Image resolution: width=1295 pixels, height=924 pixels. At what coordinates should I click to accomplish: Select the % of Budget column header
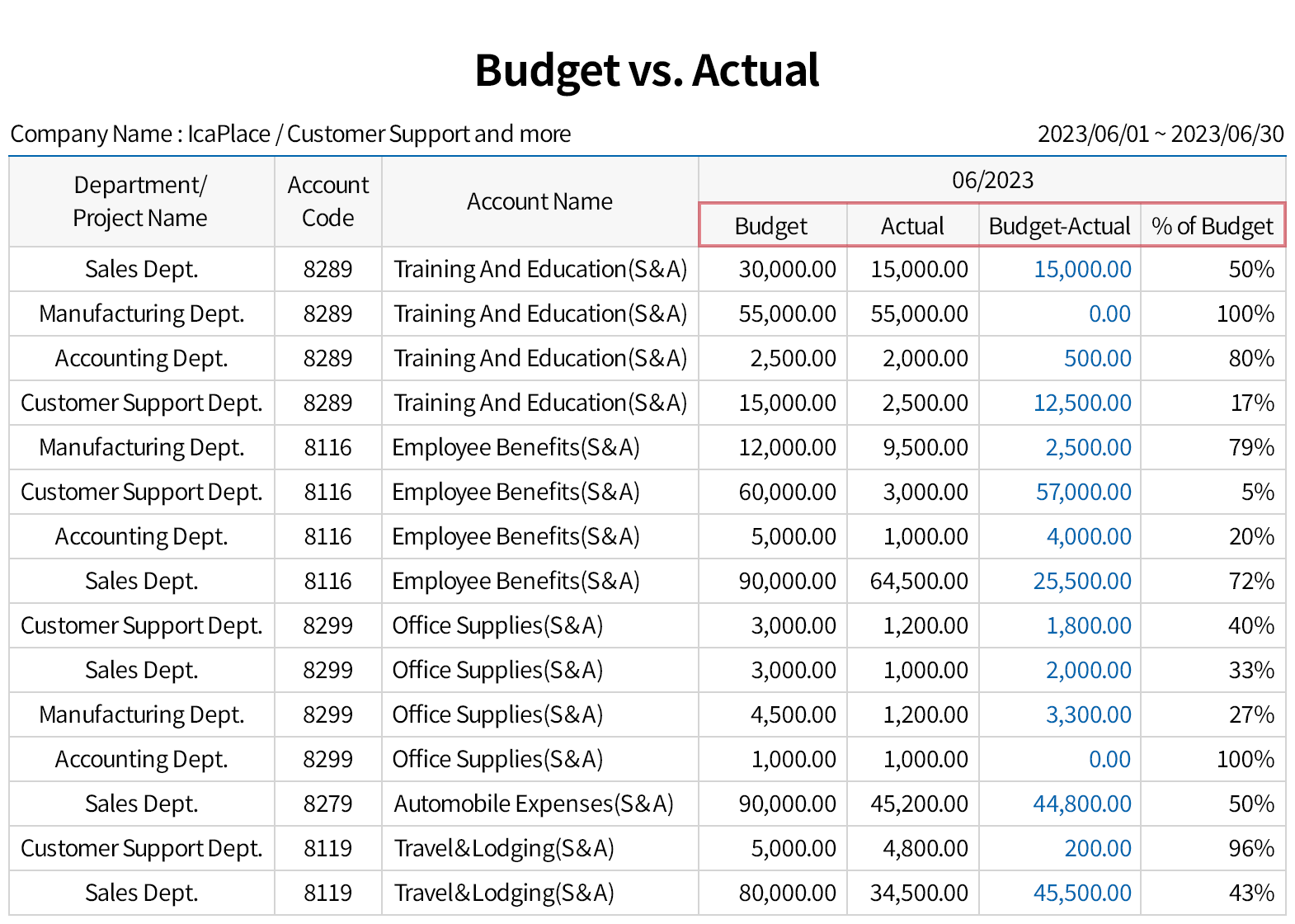1213,226
